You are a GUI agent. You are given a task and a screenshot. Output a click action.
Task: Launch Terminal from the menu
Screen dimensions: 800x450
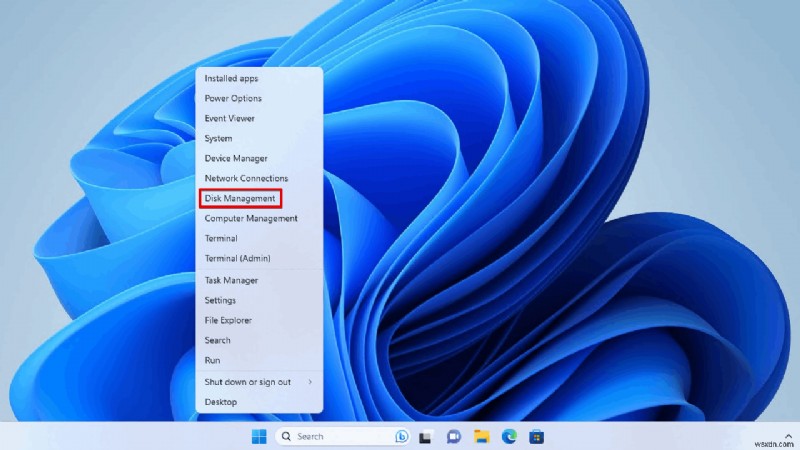coord(259,238)
